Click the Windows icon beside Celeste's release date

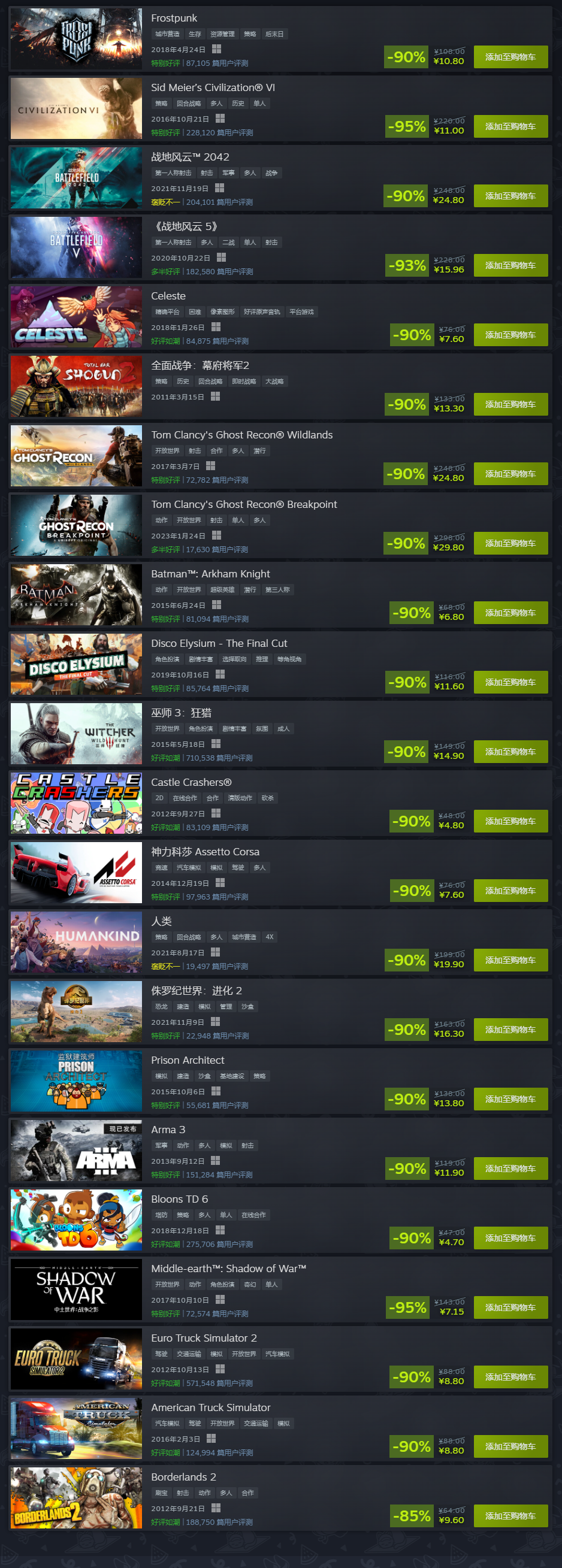[x=216, y=327]
